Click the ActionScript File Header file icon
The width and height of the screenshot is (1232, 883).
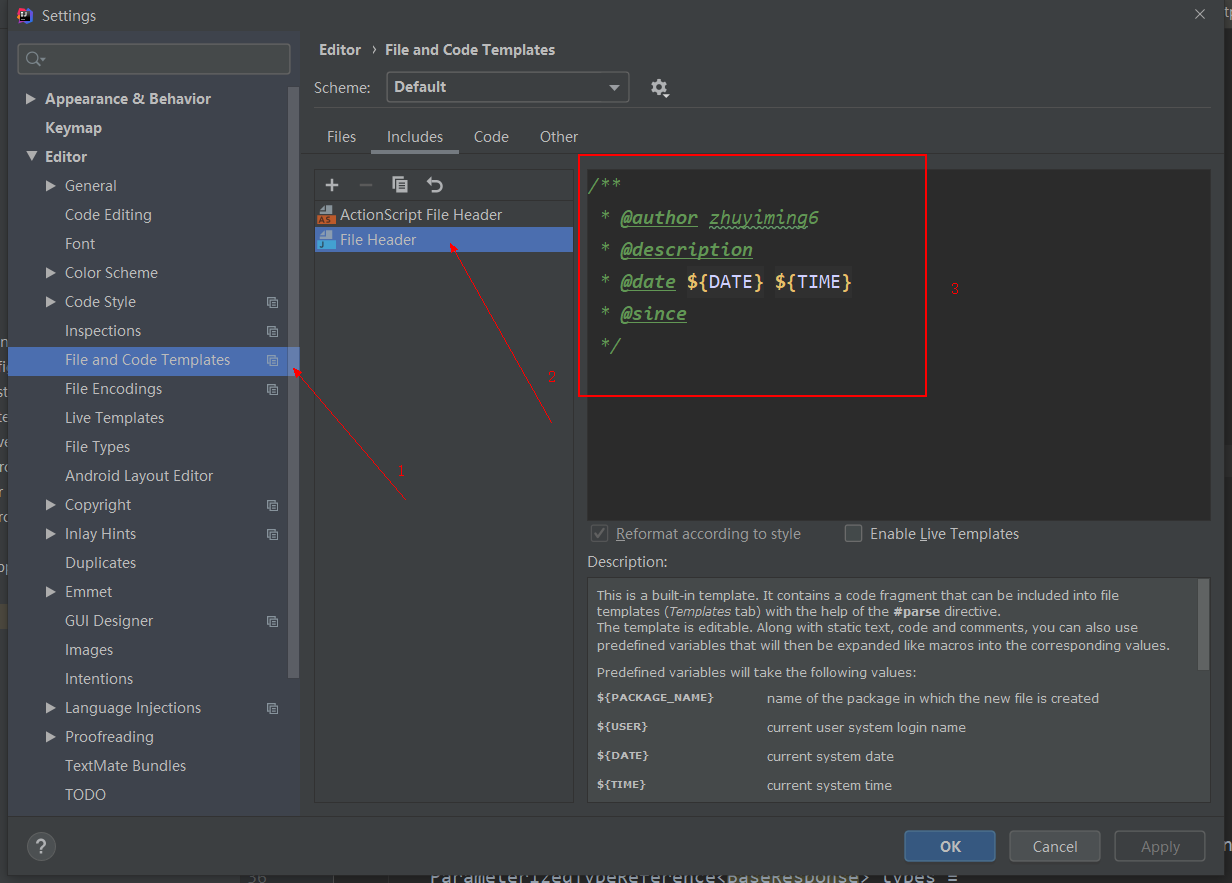click(326, 215)
